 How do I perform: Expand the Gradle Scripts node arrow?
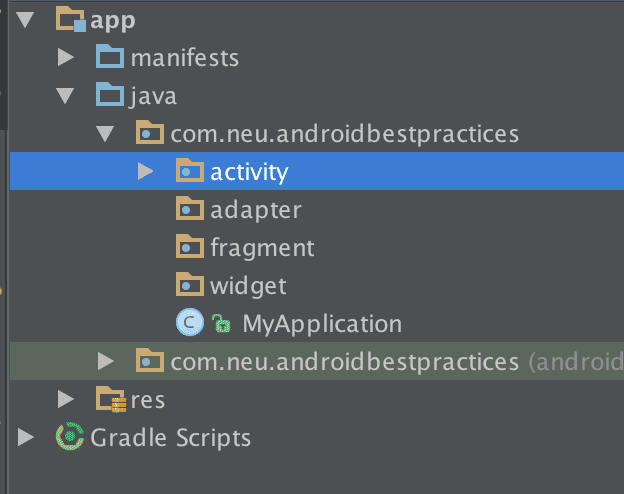coord(26,437)
